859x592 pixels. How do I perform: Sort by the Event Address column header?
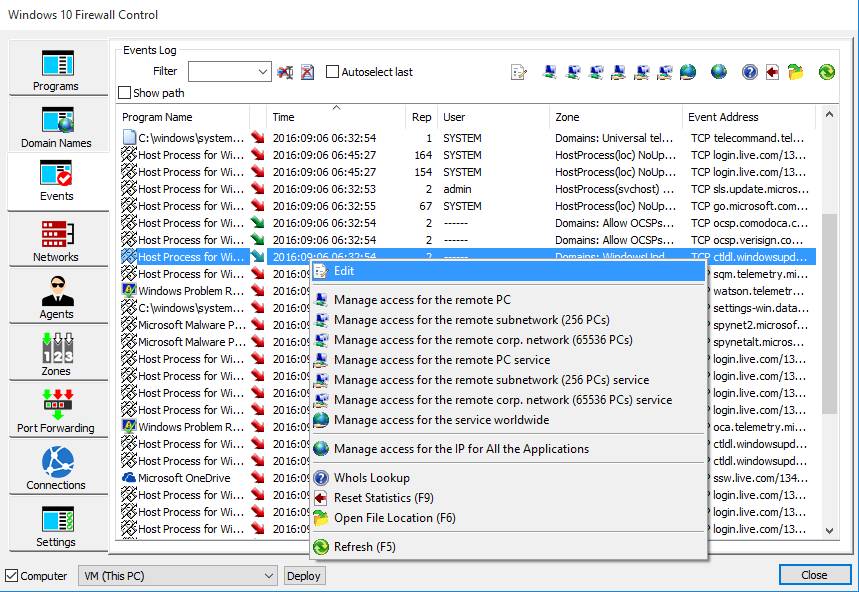pyautogui.click(x=749, y=117)
